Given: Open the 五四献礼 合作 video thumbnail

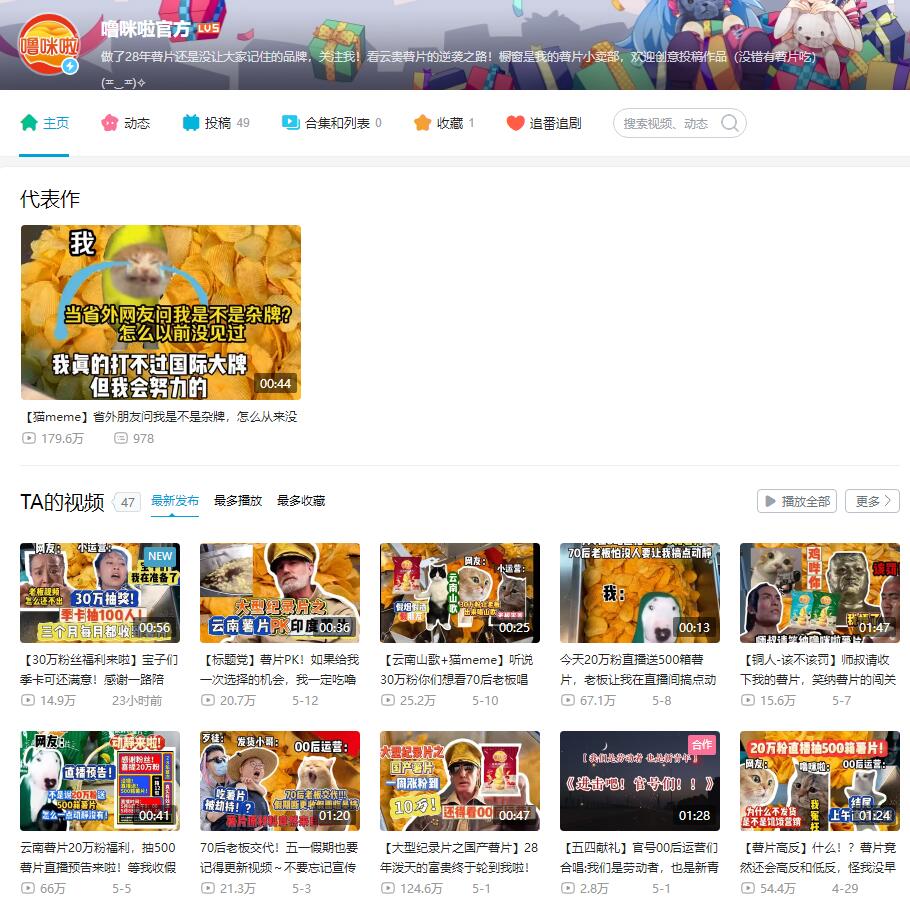Looking at the screenshot, I should tap(640, 781).
